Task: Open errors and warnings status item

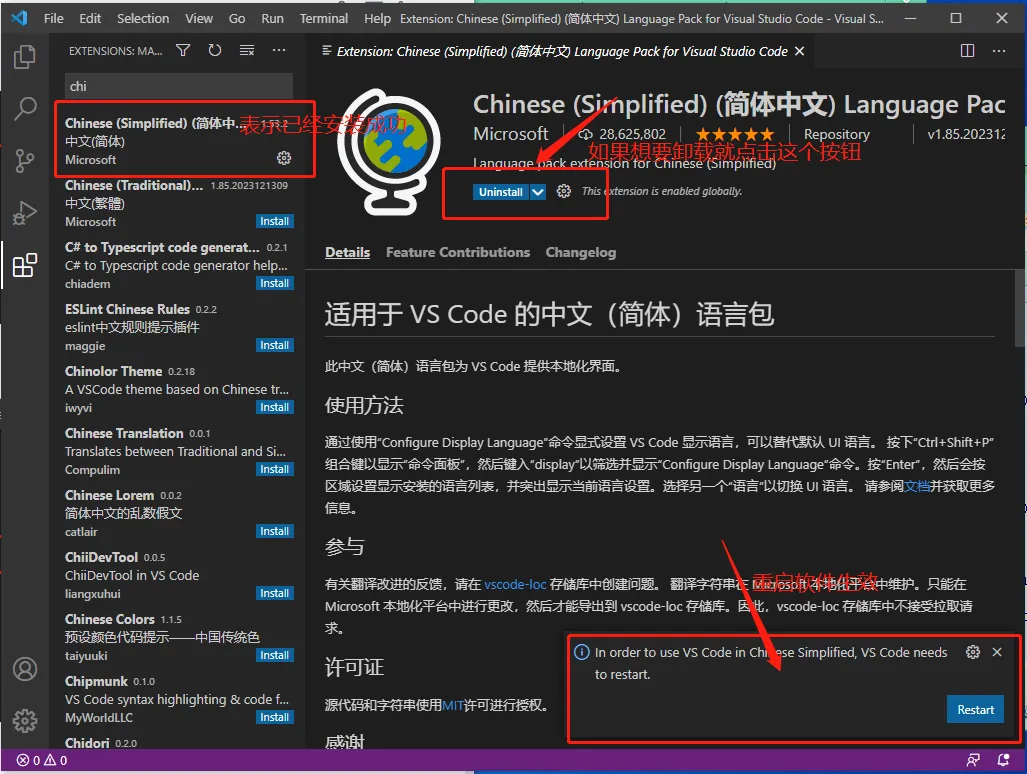Action: tap(42, 760)
